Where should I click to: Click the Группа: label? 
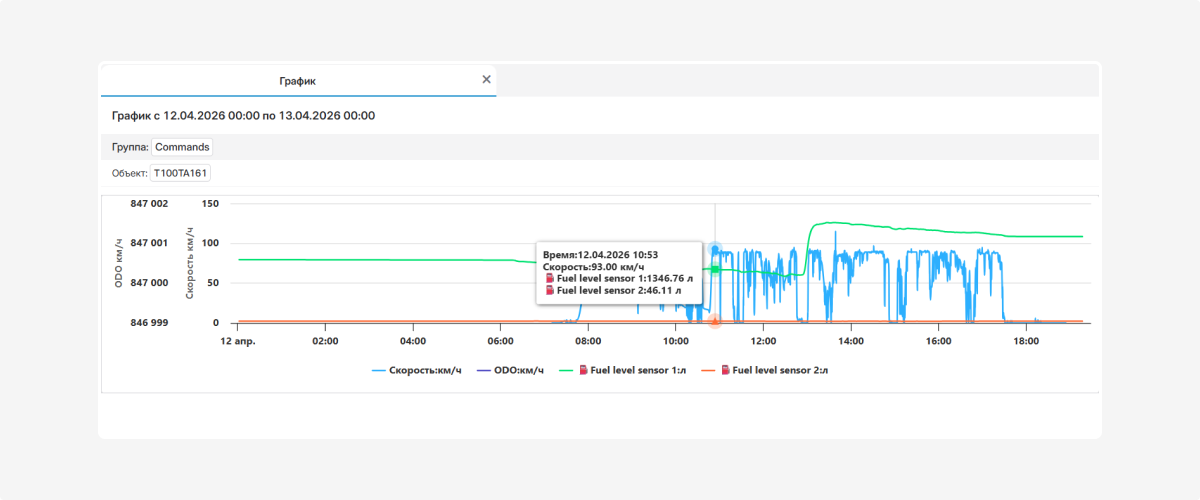point(130,147)
